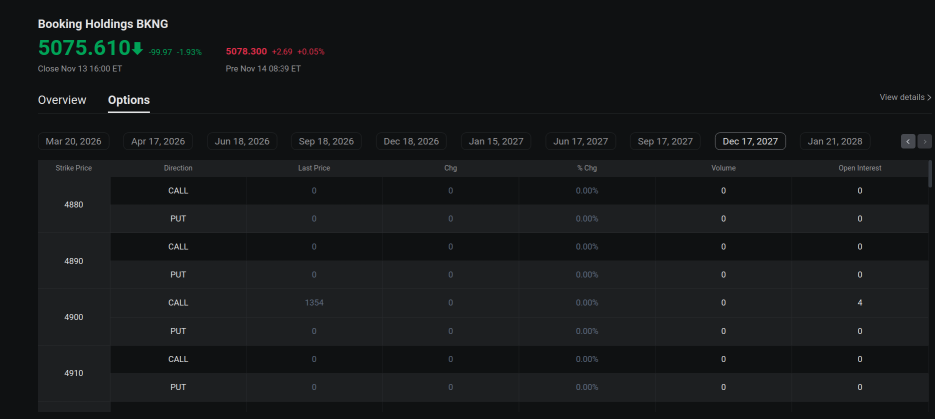This screenshot has width=935, height=419.
Task: Choose Jan 21, 2028 expiration date
Action: point(835,142)
